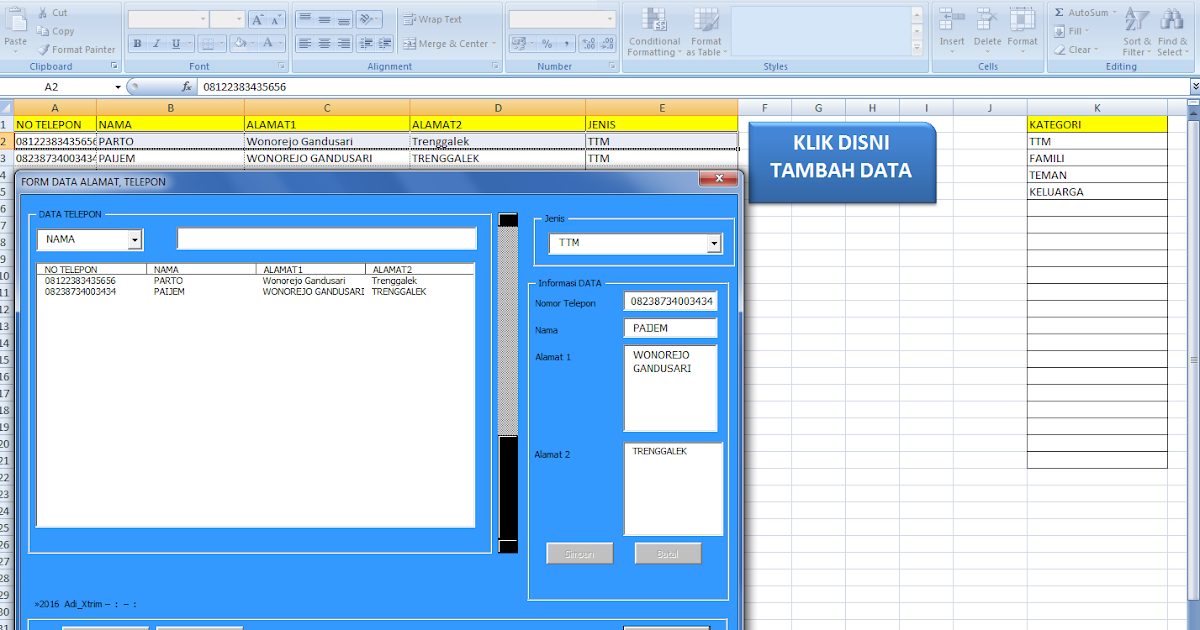The height and width of the screenshot is (630, 1200).
Task: Click the Increase Font Size icon
Action: [x=258, y=19]
